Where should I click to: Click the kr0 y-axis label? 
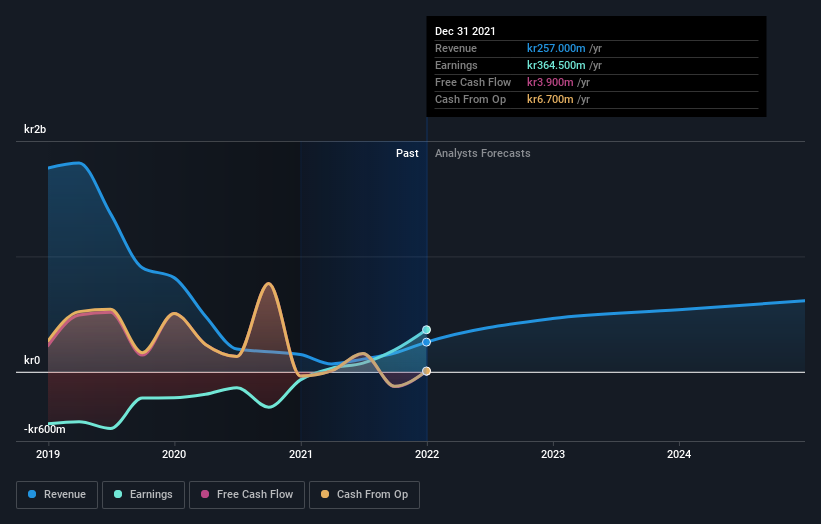(32, 360)
